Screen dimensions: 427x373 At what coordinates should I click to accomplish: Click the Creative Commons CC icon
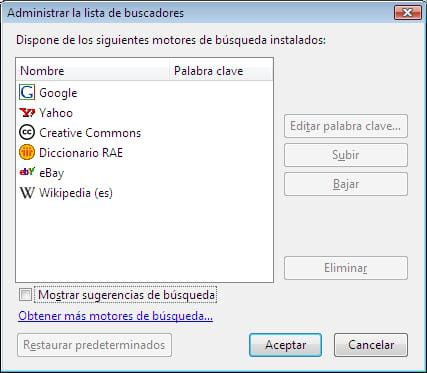click(x=27, y=132)
